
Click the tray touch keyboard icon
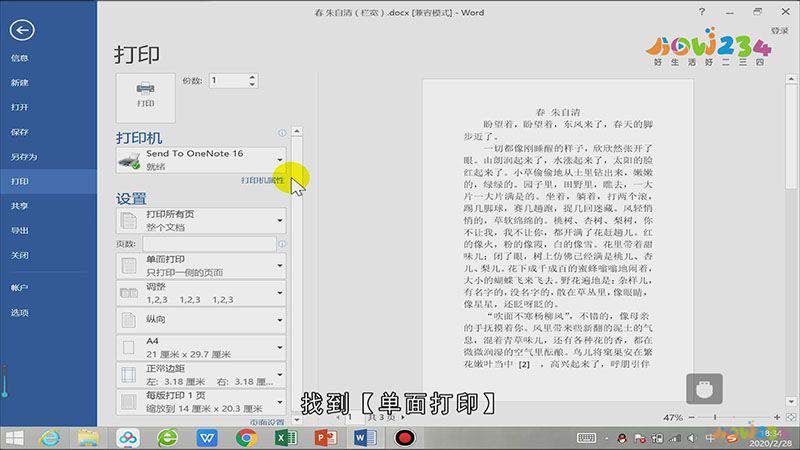586,438
